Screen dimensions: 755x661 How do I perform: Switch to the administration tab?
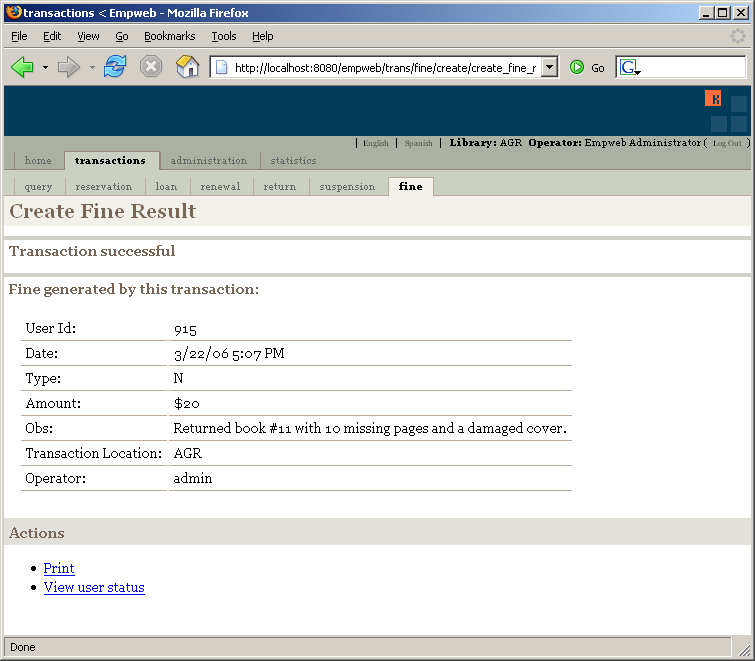[208, 160]
